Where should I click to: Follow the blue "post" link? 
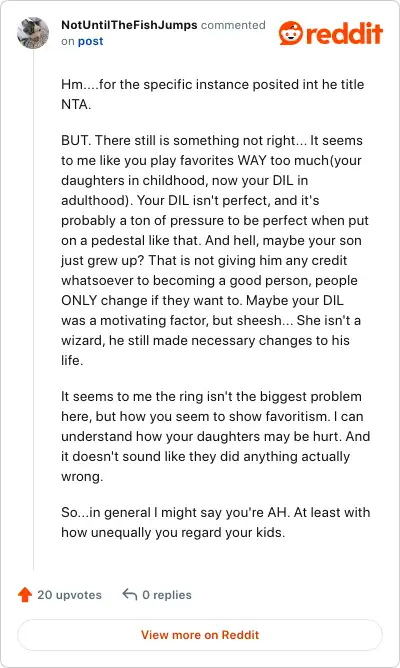click(90, 41)
